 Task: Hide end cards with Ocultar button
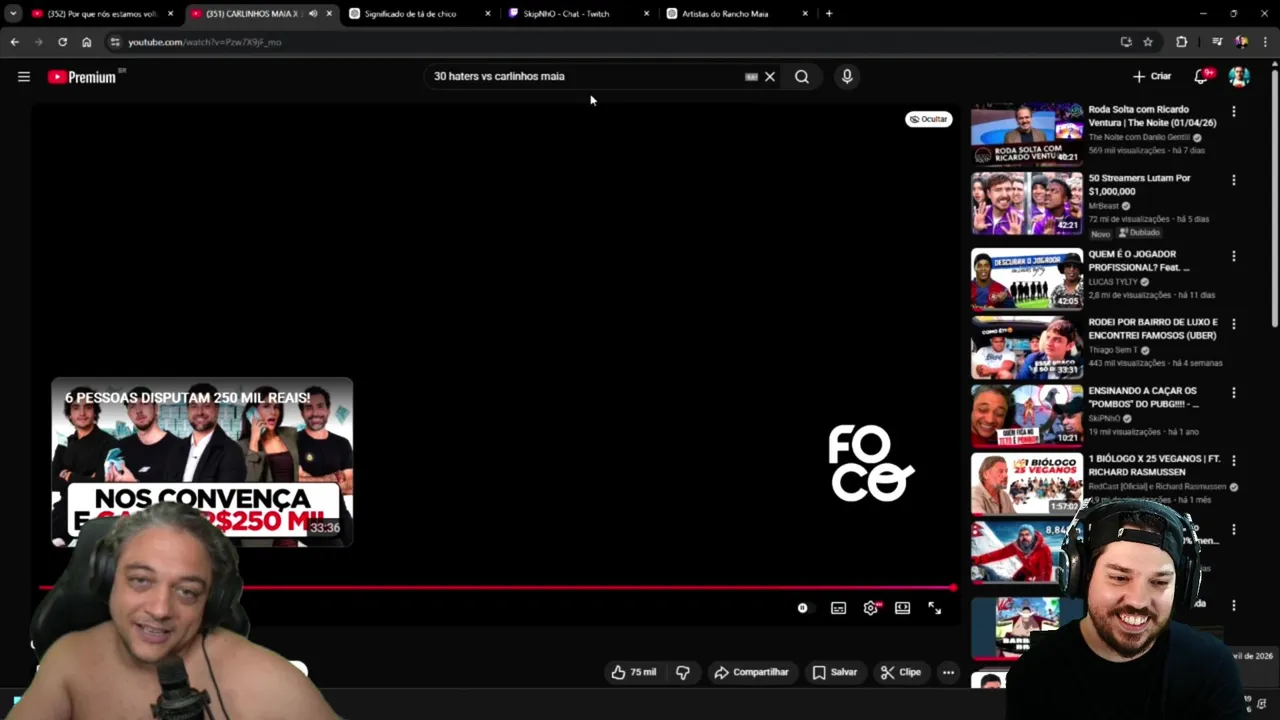tap(929, 119)
